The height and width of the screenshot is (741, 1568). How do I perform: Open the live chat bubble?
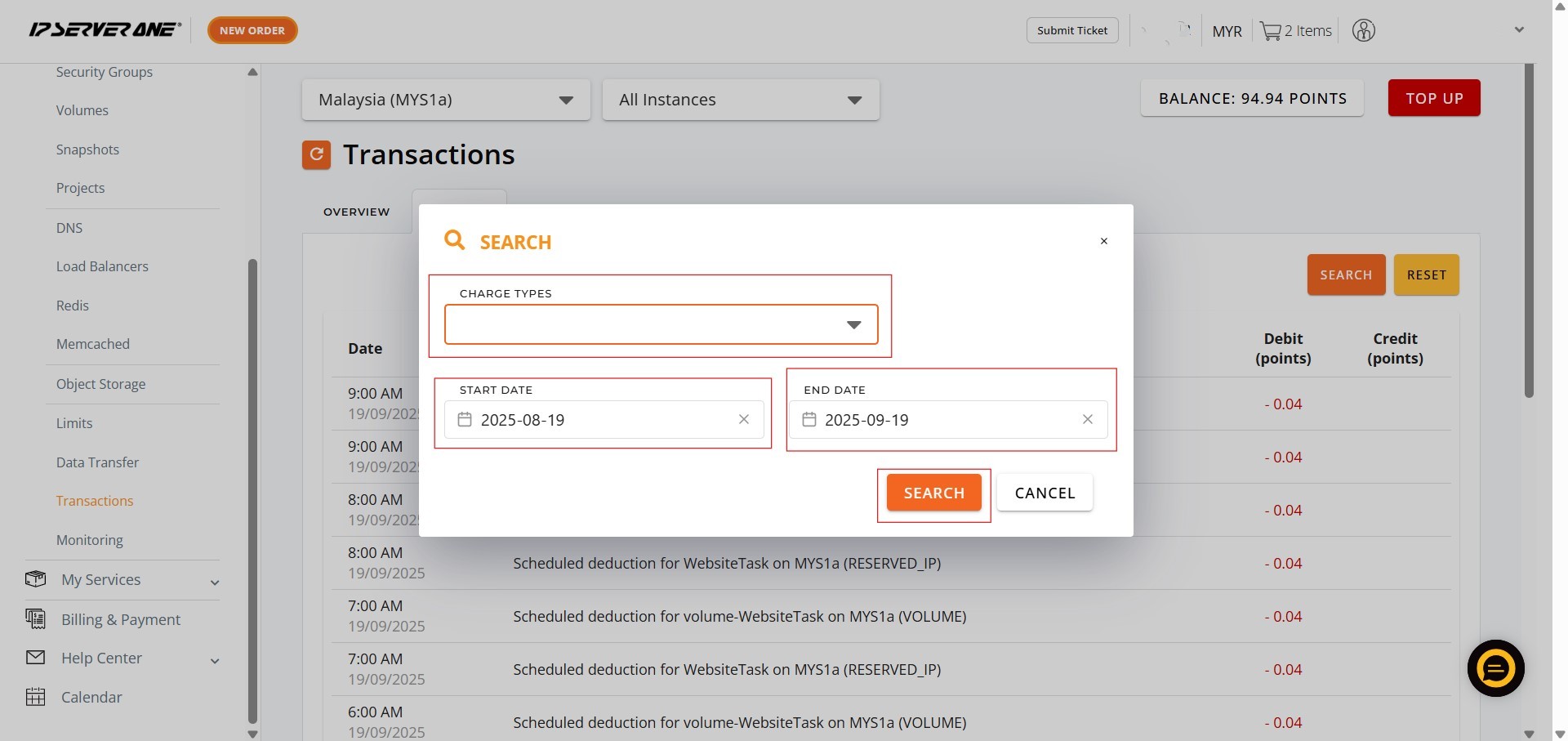(1495, 668)
